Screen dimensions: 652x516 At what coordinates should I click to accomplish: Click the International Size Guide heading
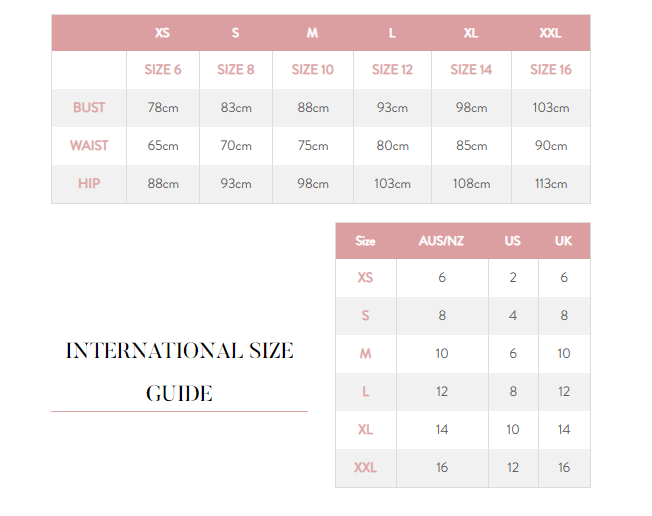point(179,371)
